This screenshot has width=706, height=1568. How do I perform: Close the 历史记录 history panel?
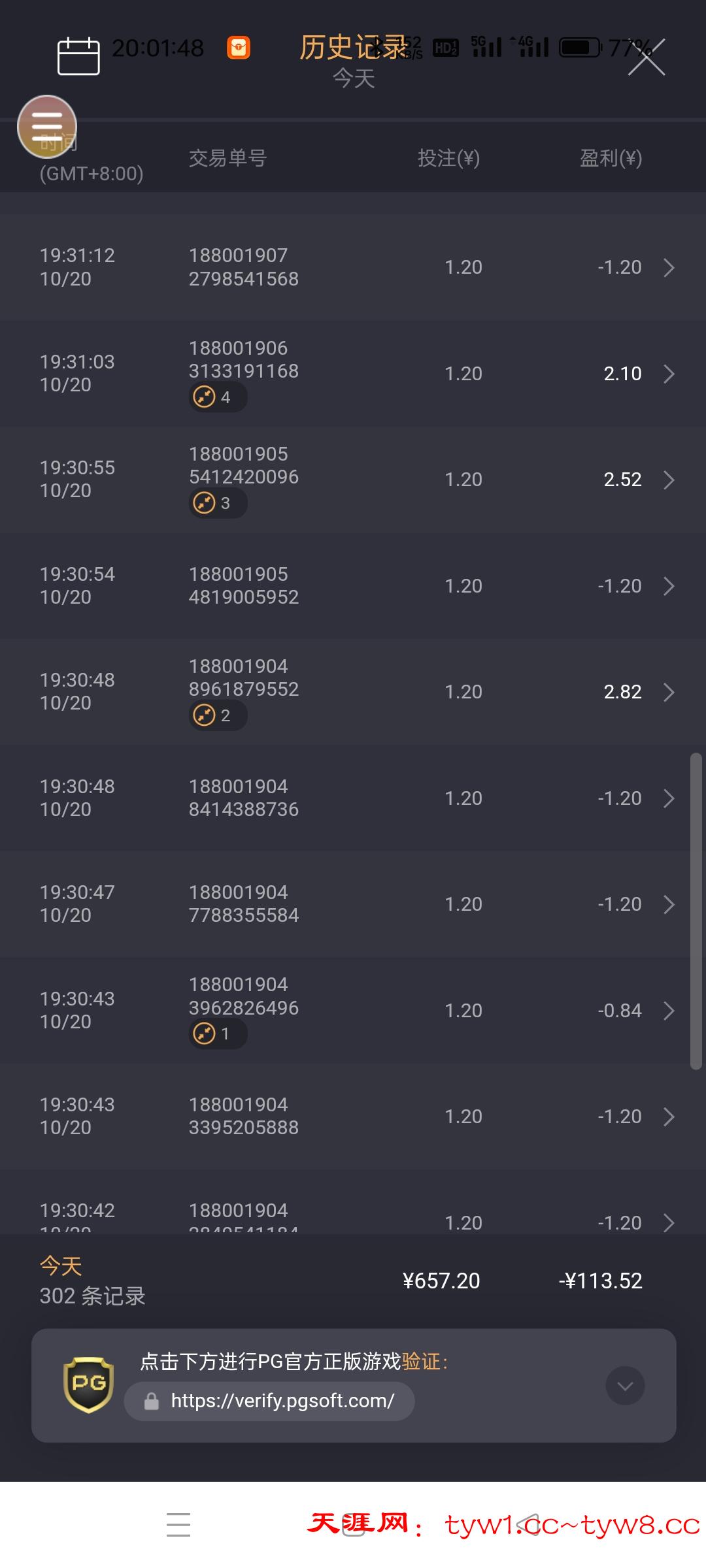coord(647,57)
